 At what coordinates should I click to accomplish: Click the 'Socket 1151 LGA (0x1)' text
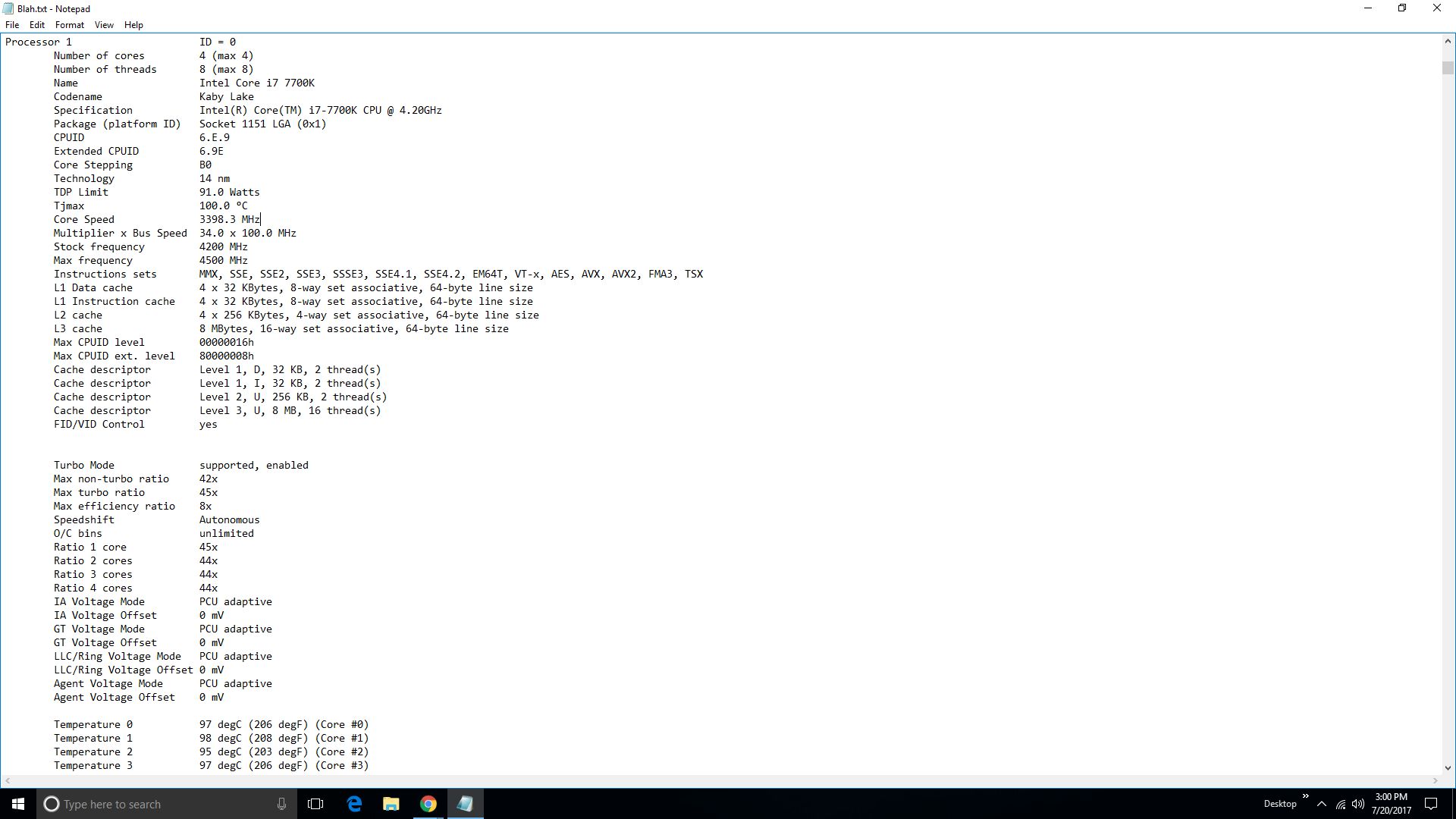[263, 124]
